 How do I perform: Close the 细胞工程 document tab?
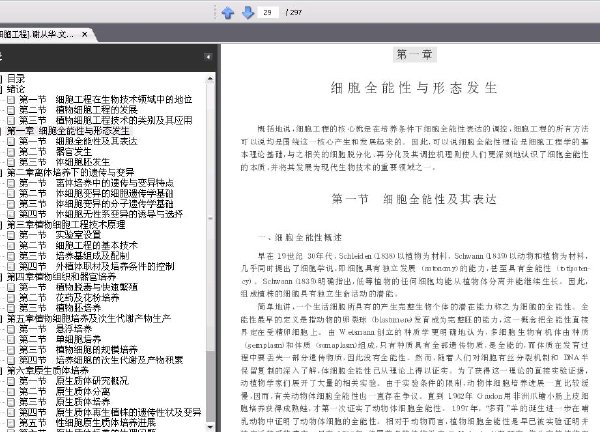pyautogui.click(x=85, y=34)
